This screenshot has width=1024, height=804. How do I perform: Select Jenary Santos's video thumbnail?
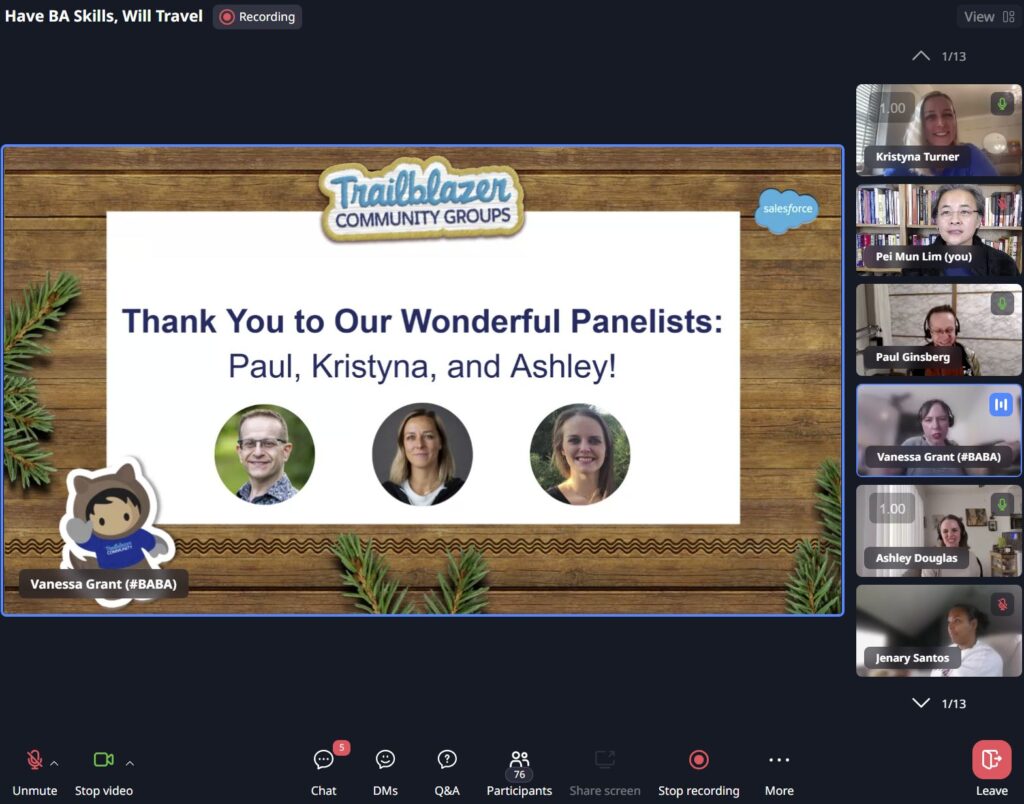(938, 630)
